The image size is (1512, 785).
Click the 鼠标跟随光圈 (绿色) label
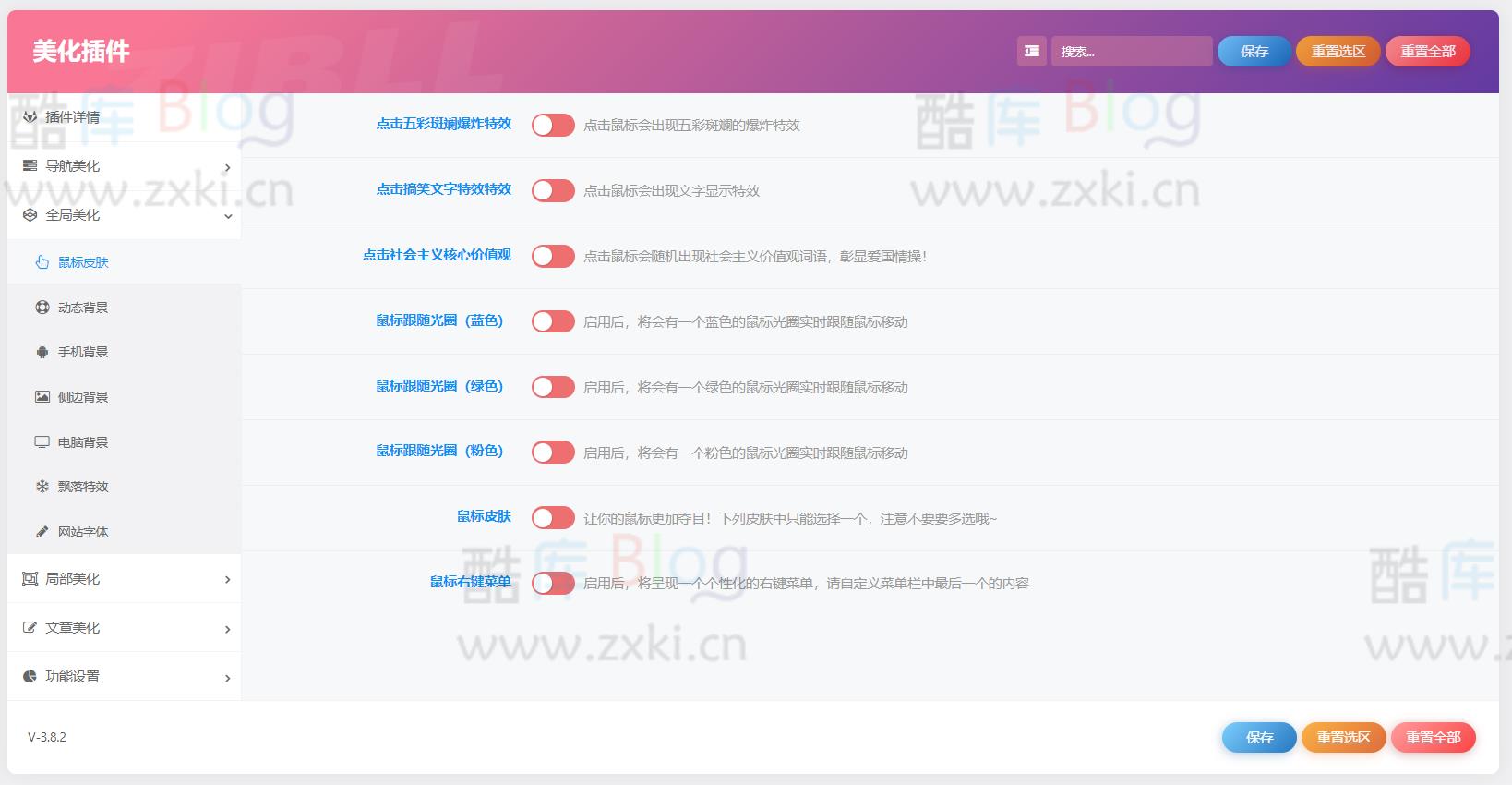coord(439,386)
